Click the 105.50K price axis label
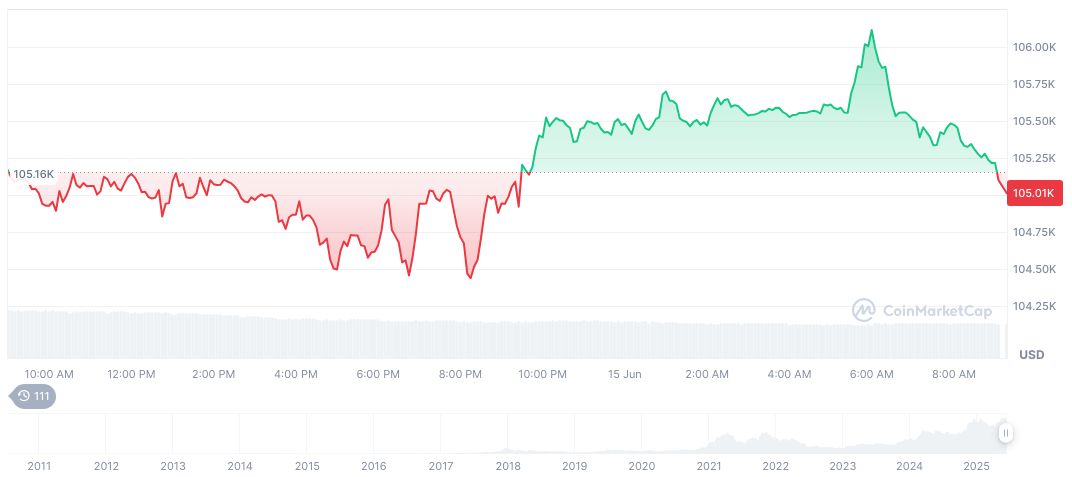 click(1035, 121)
